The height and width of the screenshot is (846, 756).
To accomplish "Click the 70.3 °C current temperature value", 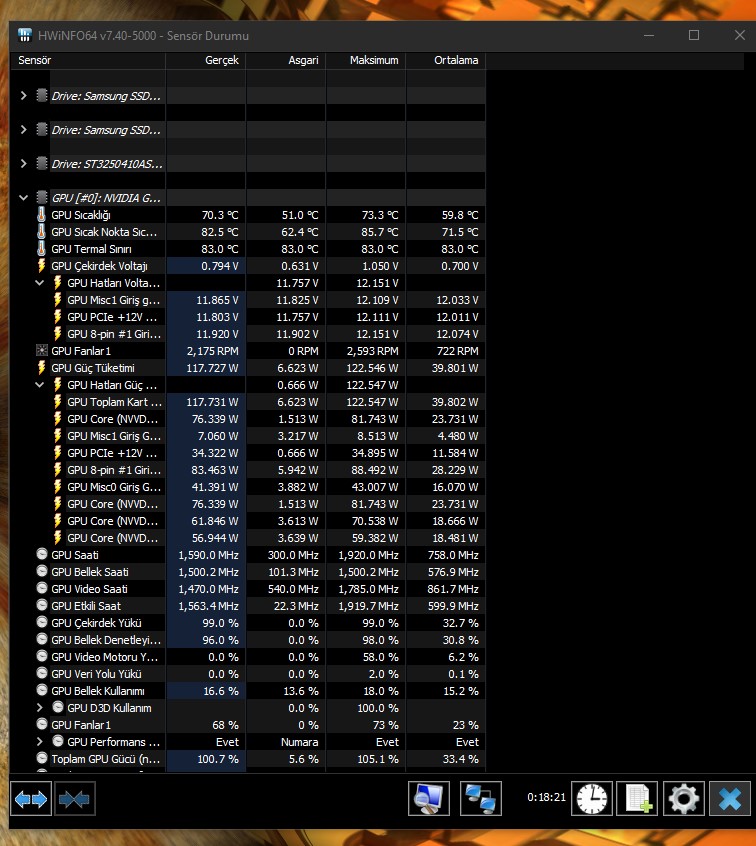I will tap(220, 215).
